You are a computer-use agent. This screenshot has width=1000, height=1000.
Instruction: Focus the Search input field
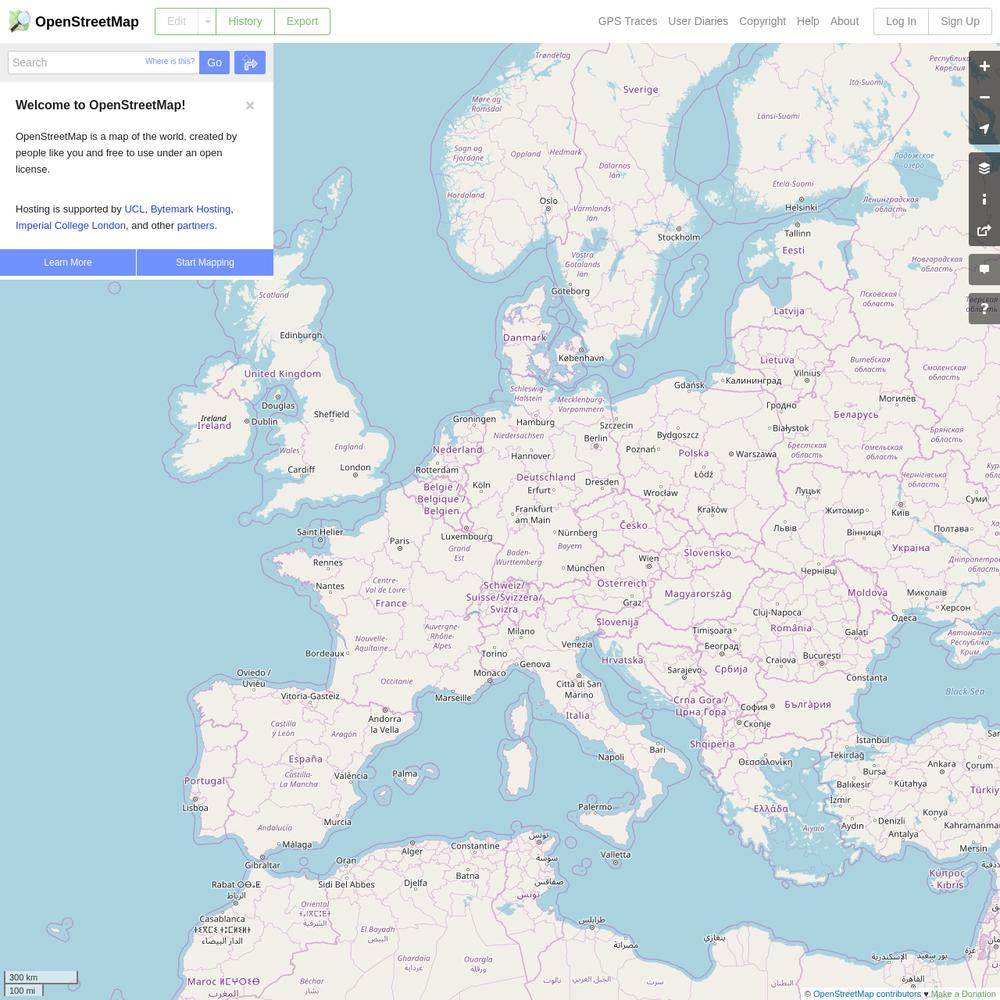tap(104, 62)
